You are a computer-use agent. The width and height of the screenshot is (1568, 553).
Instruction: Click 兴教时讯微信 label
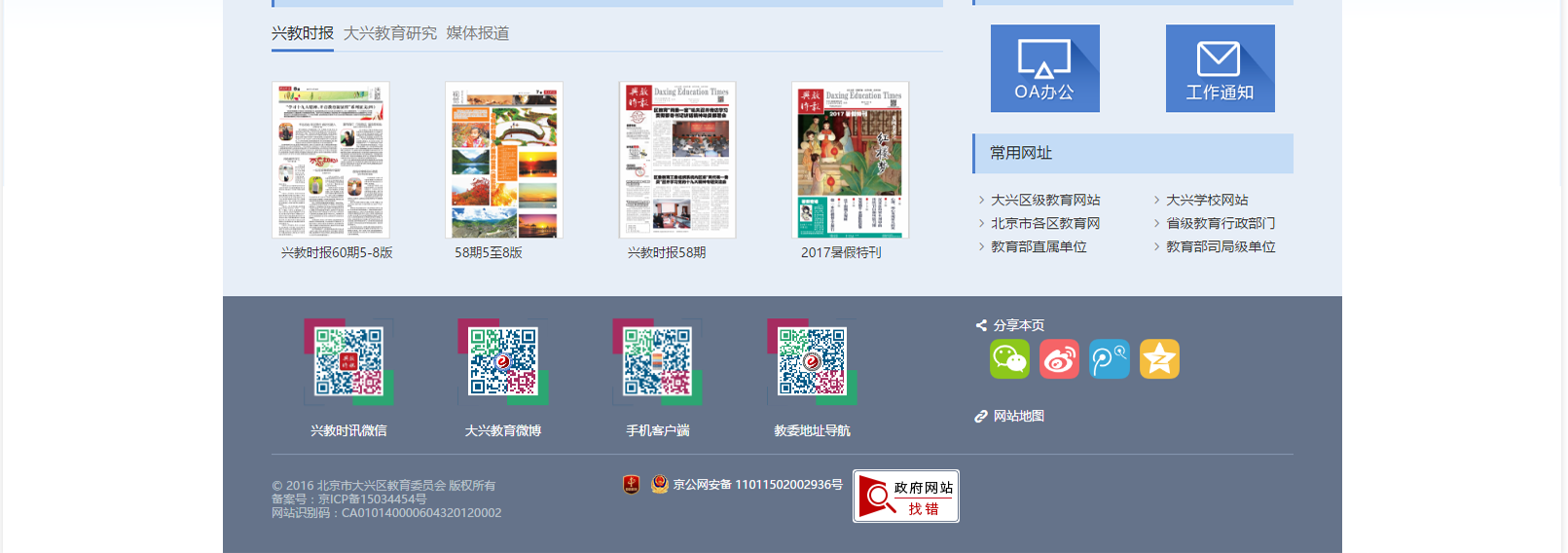pyautogui.click(x=348, y=430)
